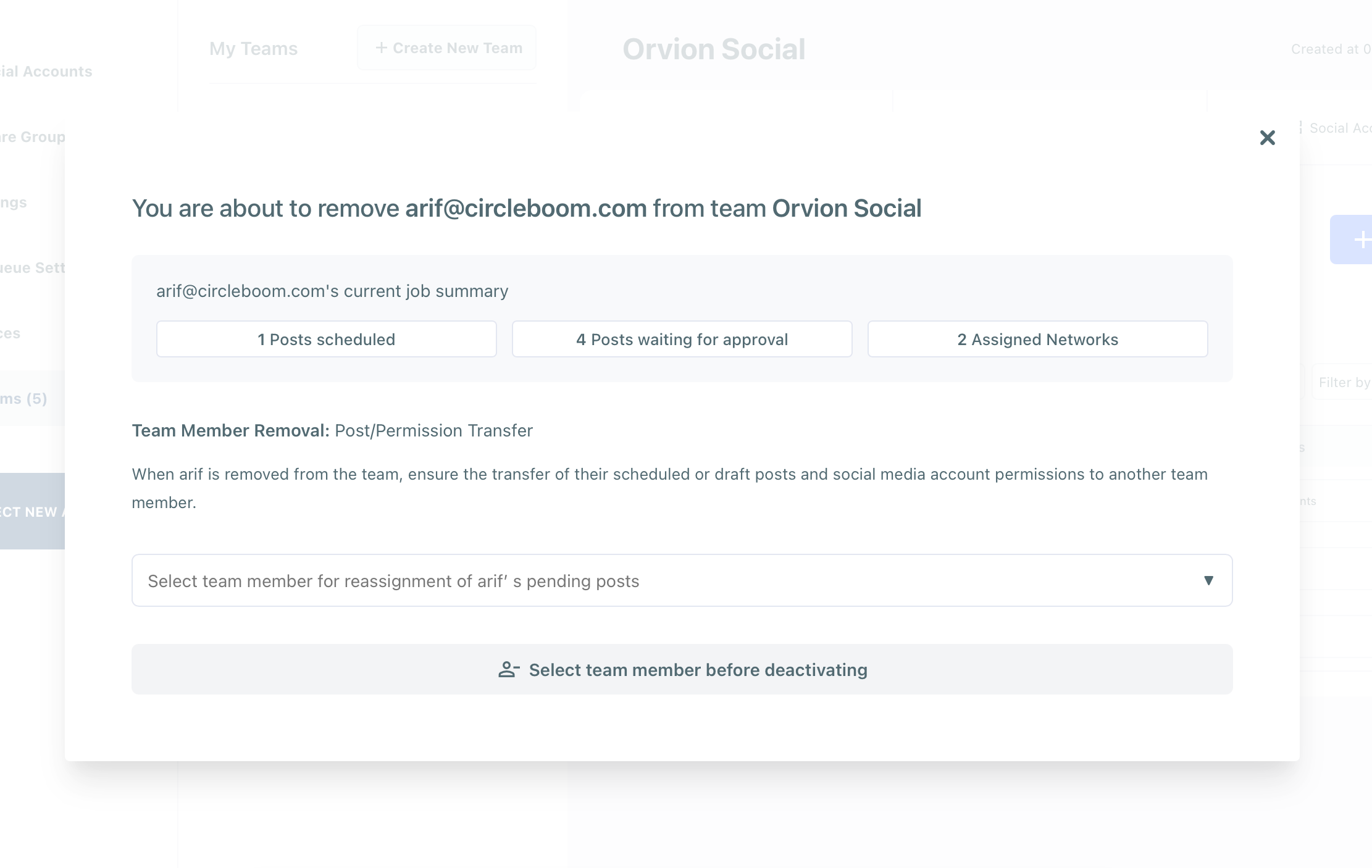Screen dimensions: 1372x868
Task: Click the dropdown arrow for reassignment
Action: coord(1208,580)
